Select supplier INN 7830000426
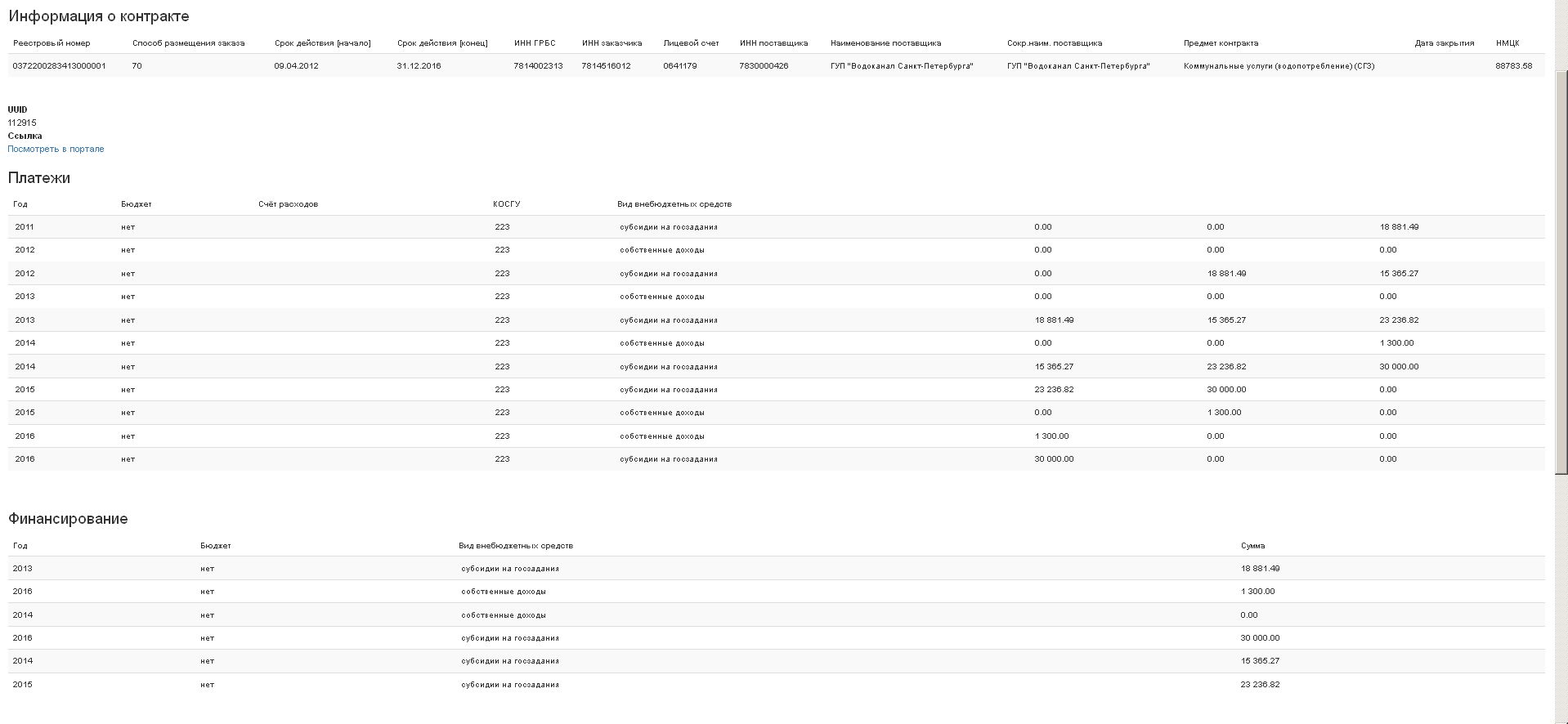Screen dimensions: 1568x724 click(764, 66)
